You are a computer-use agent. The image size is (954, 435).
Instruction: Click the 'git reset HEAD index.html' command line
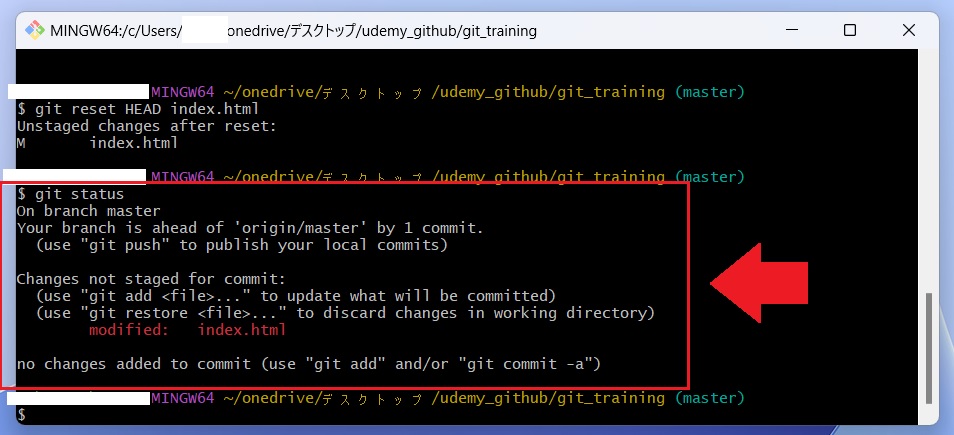tap(138, 110)
